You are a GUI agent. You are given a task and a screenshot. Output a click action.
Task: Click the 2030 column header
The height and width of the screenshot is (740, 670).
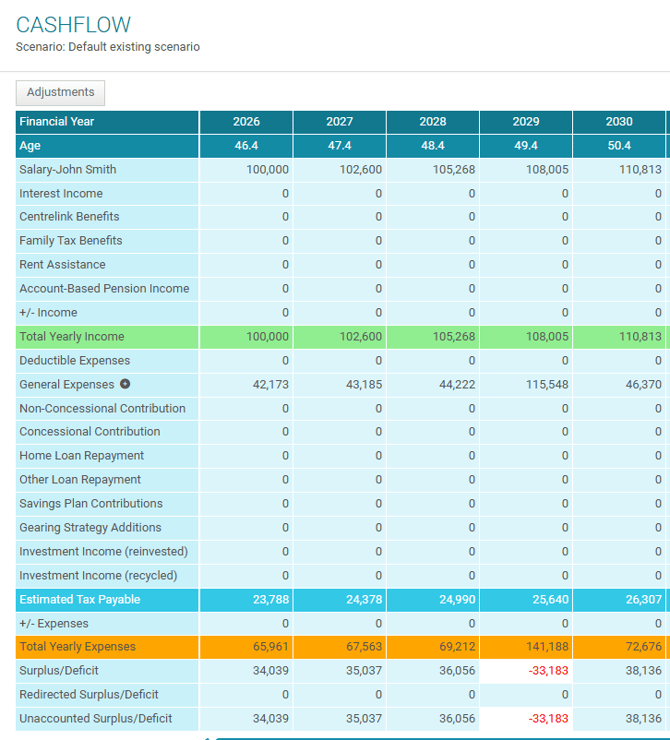click(x=619, y=122)
